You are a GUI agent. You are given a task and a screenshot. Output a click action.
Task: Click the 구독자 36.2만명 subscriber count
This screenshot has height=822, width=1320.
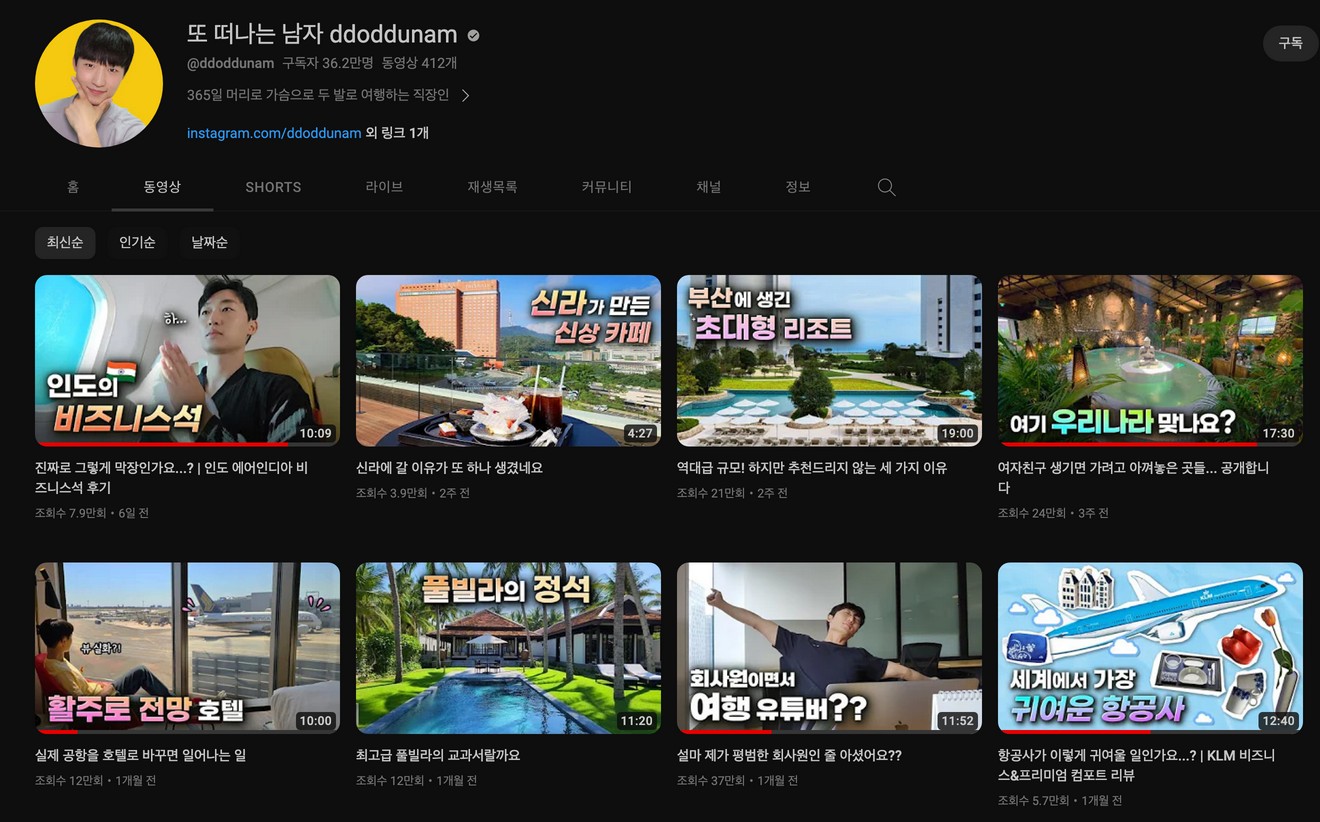(327, 63)
